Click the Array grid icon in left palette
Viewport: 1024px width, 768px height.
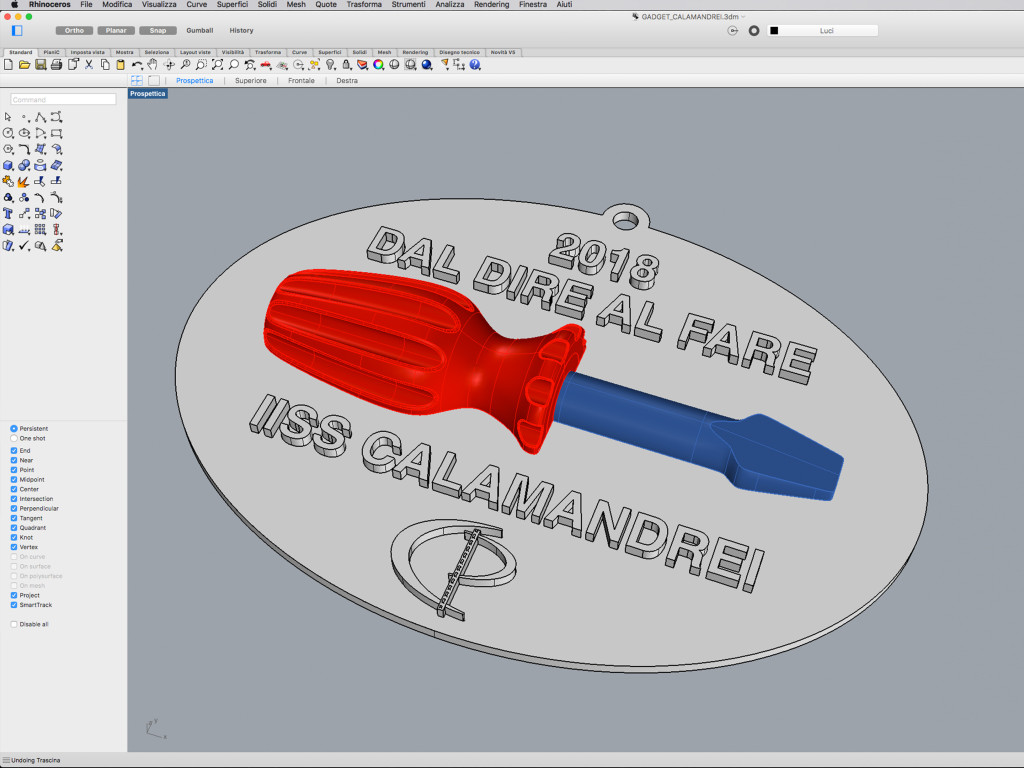(x=40, y=229)
